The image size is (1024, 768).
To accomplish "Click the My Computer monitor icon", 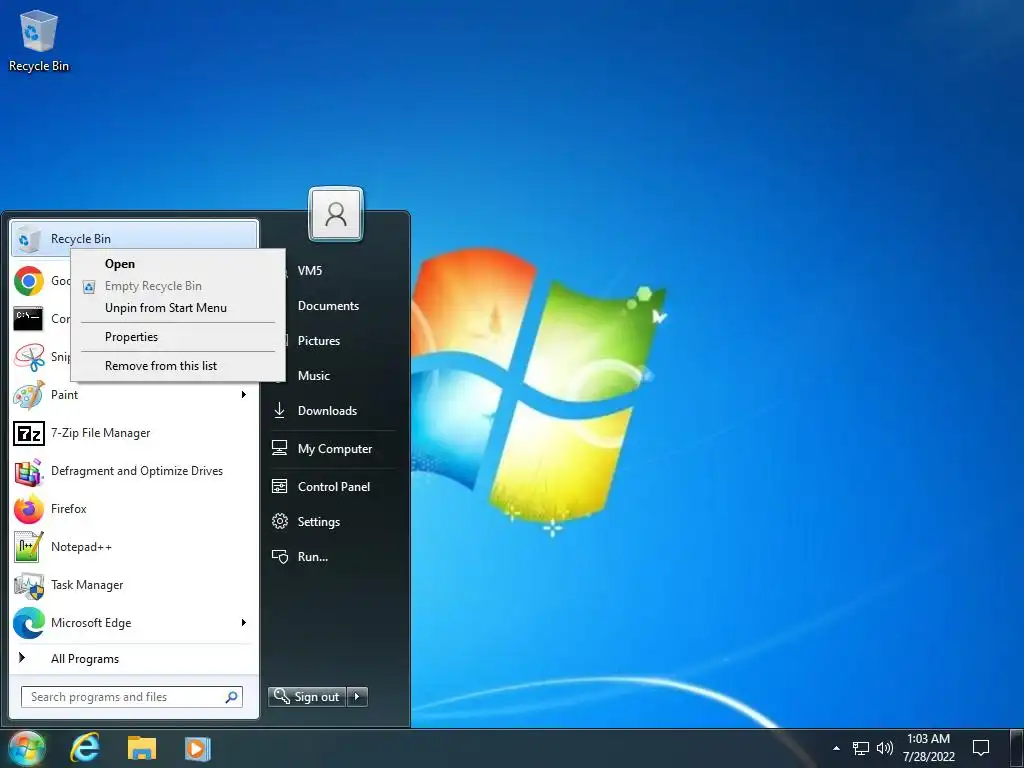I will (x=280, y=448).
